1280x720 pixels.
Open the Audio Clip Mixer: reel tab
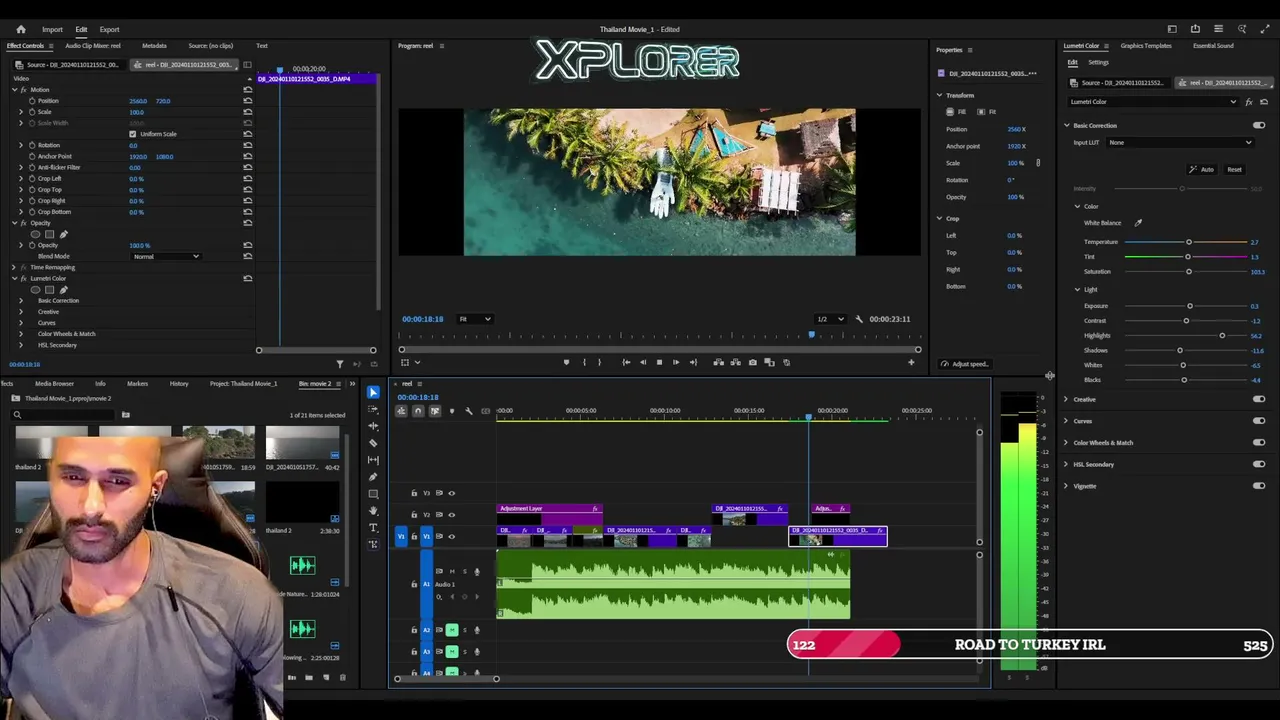click(93, 46)
